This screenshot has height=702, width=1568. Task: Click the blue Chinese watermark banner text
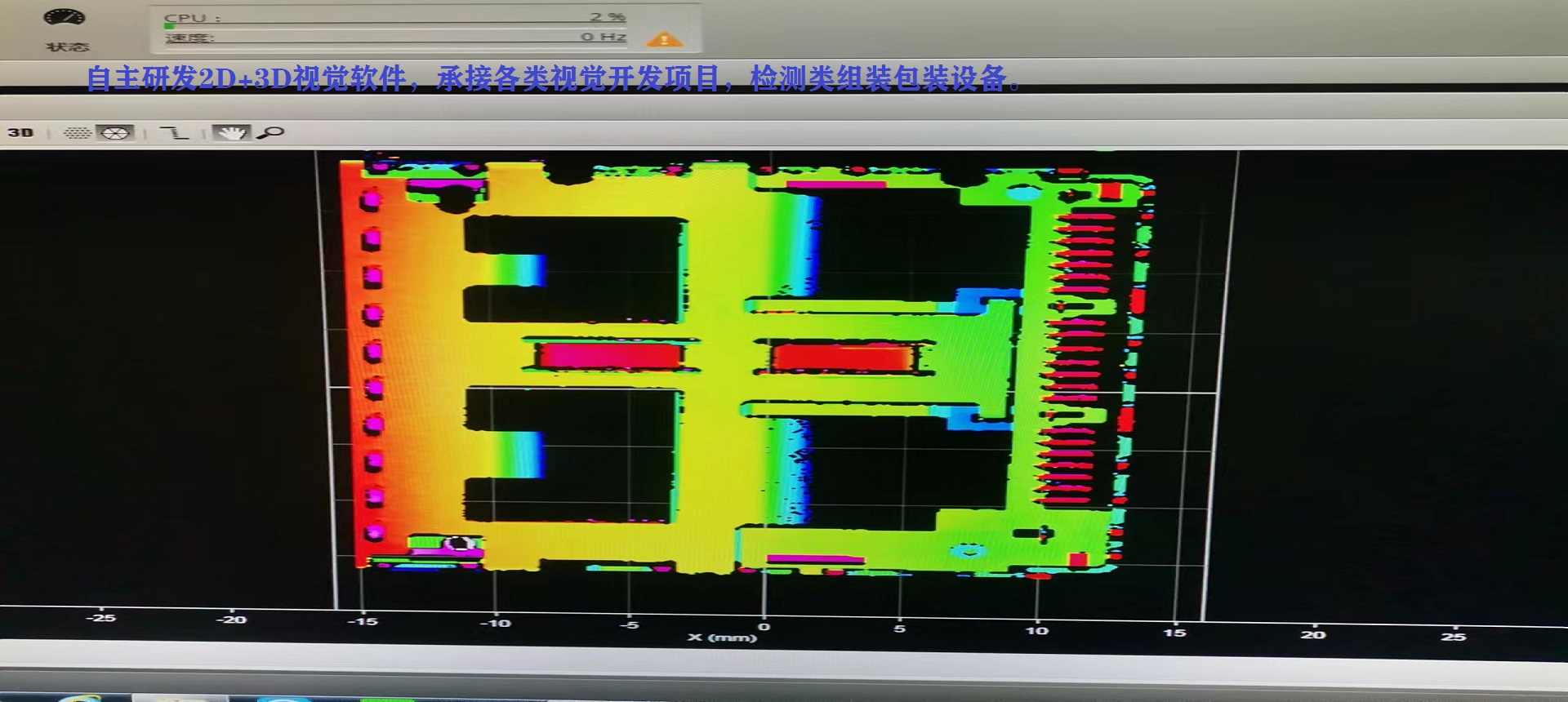(x=552, y=78)
